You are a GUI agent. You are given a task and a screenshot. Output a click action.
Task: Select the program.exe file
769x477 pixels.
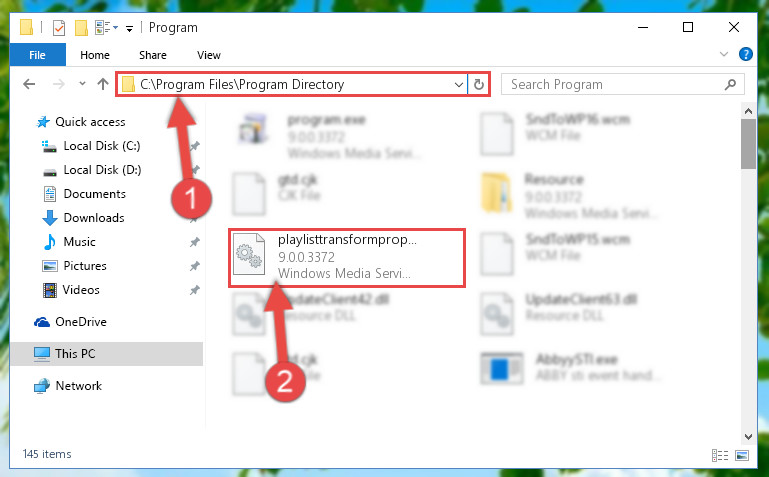point(329,136)
